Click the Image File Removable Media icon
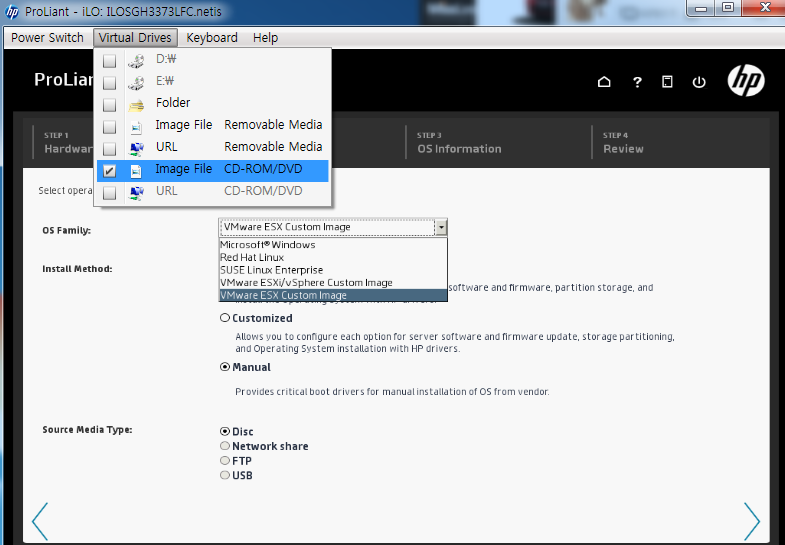 tap(136, 127)
